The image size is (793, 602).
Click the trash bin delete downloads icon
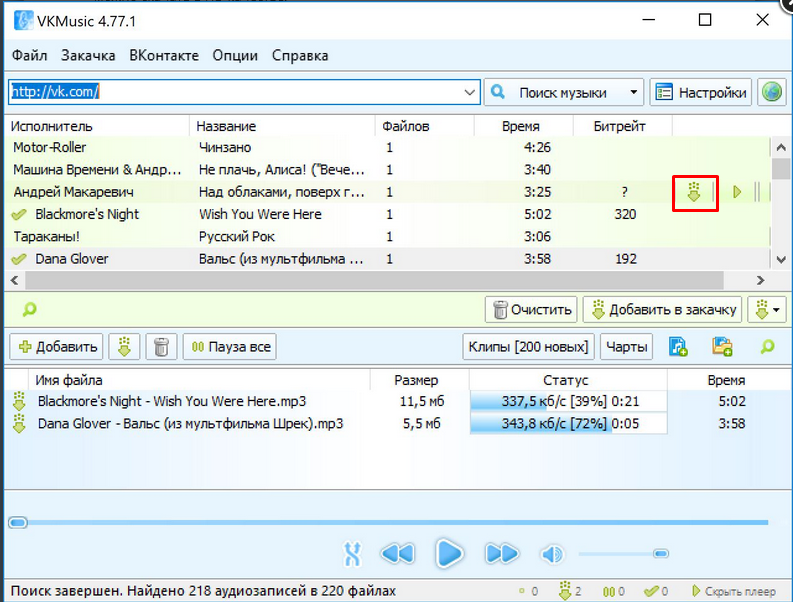click(161, 347)
